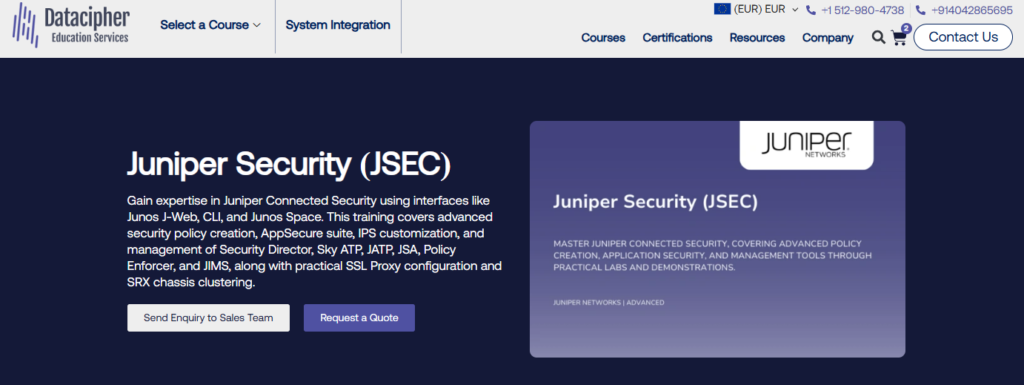Open the Certifications menu

coord(677,38)
